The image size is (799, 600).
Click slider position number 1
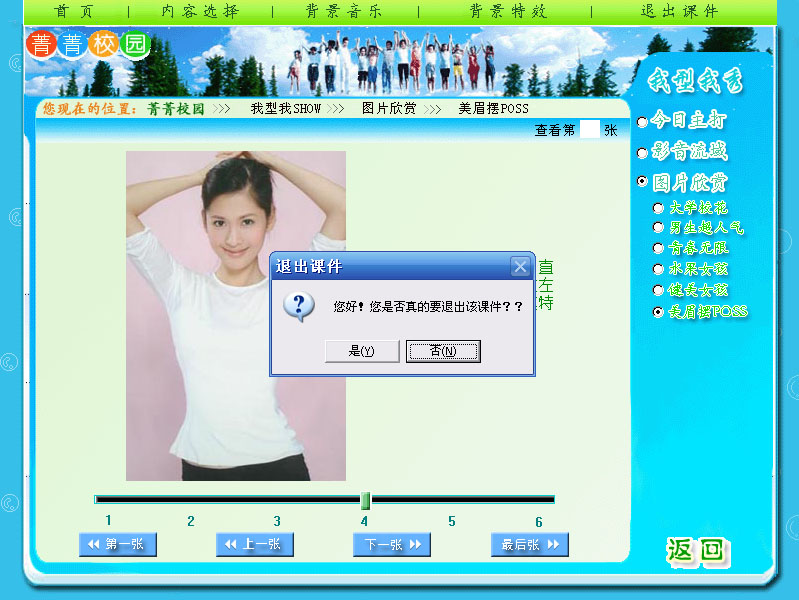[x=108, y=520]
